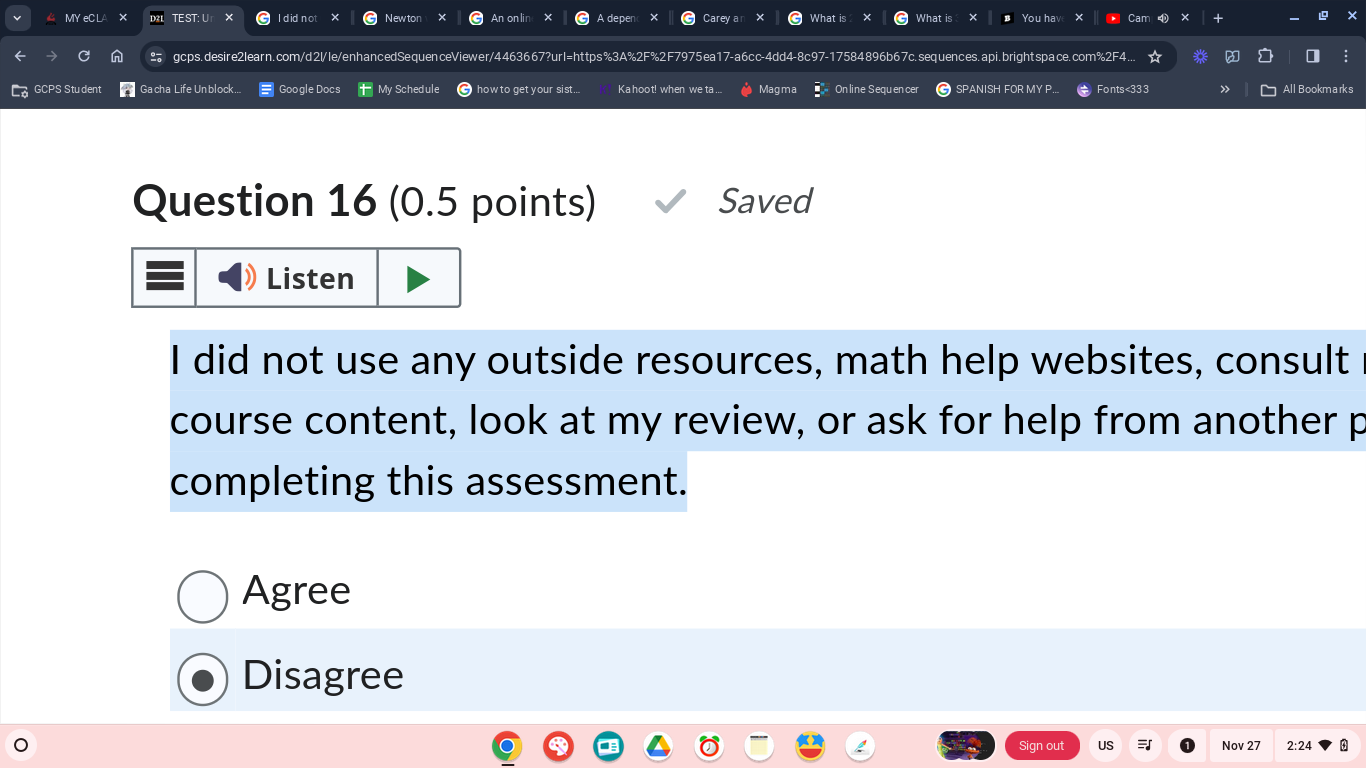Screen dimensions: 1366x768
Task: Switch to the Newton Google tab
Action: point(404,18)
